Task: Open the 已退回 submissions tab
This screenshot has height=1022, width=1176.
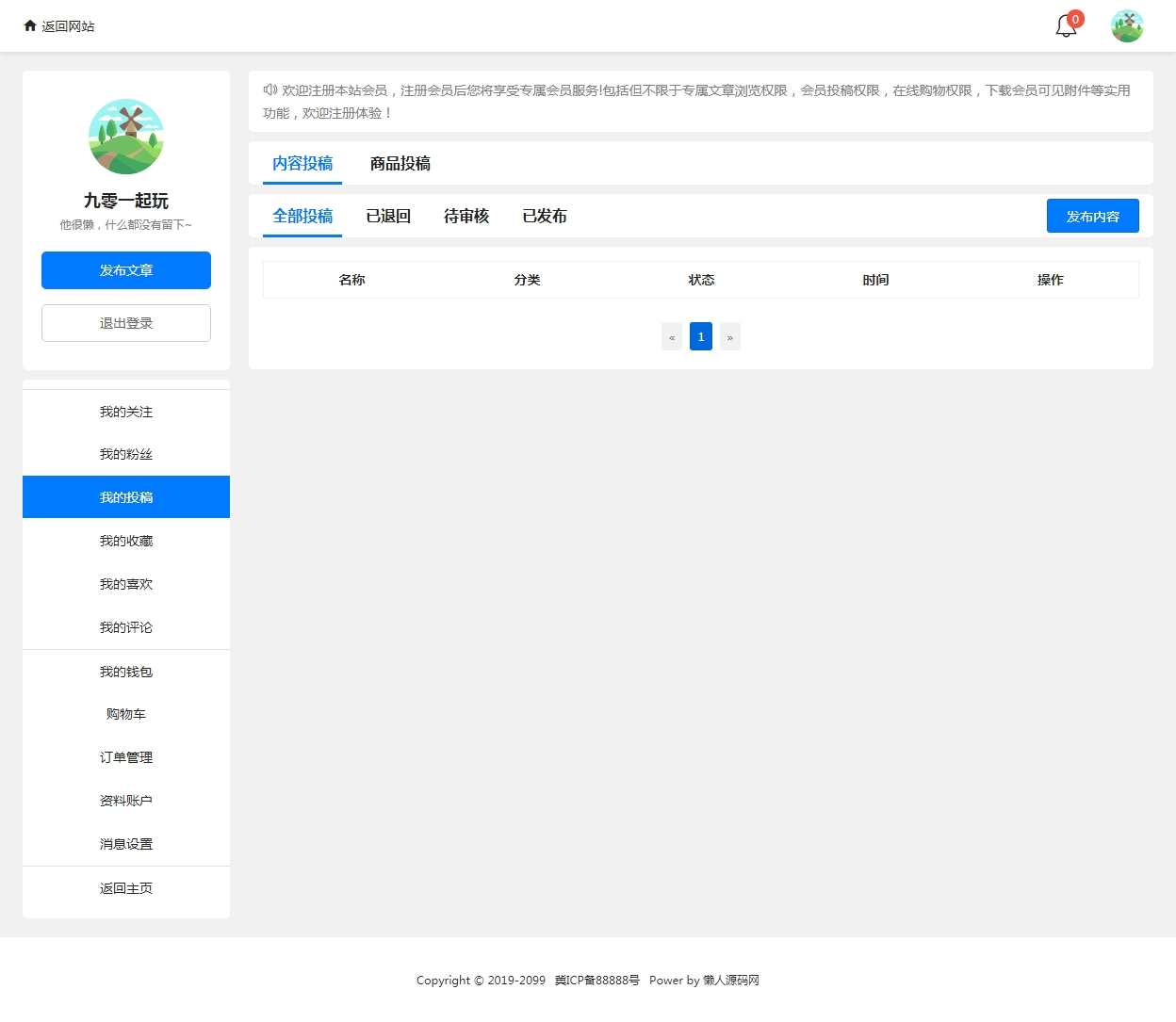Action: pos(387,216)
